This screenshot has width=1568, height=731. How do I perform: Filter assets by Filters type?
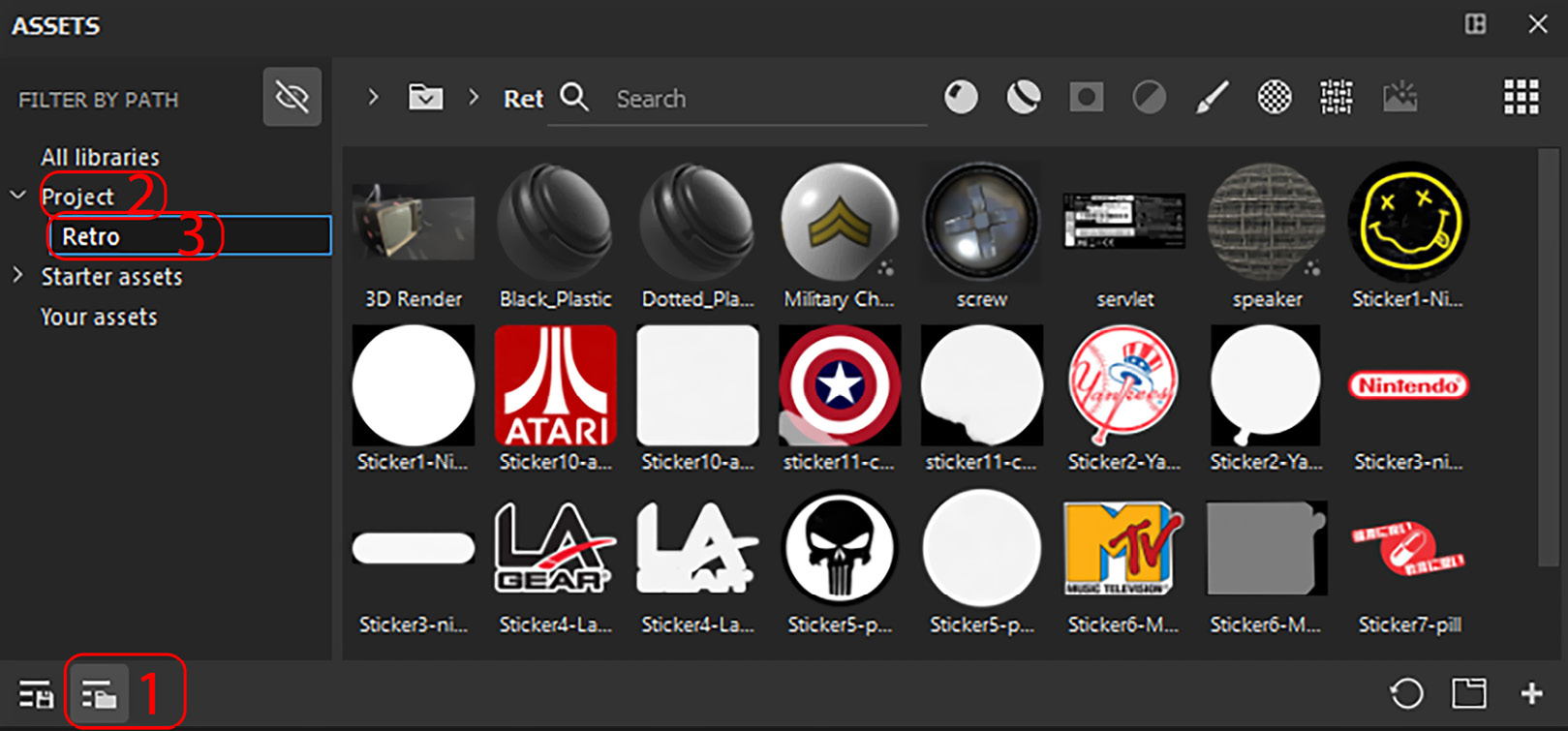[x=1149, y=97]
